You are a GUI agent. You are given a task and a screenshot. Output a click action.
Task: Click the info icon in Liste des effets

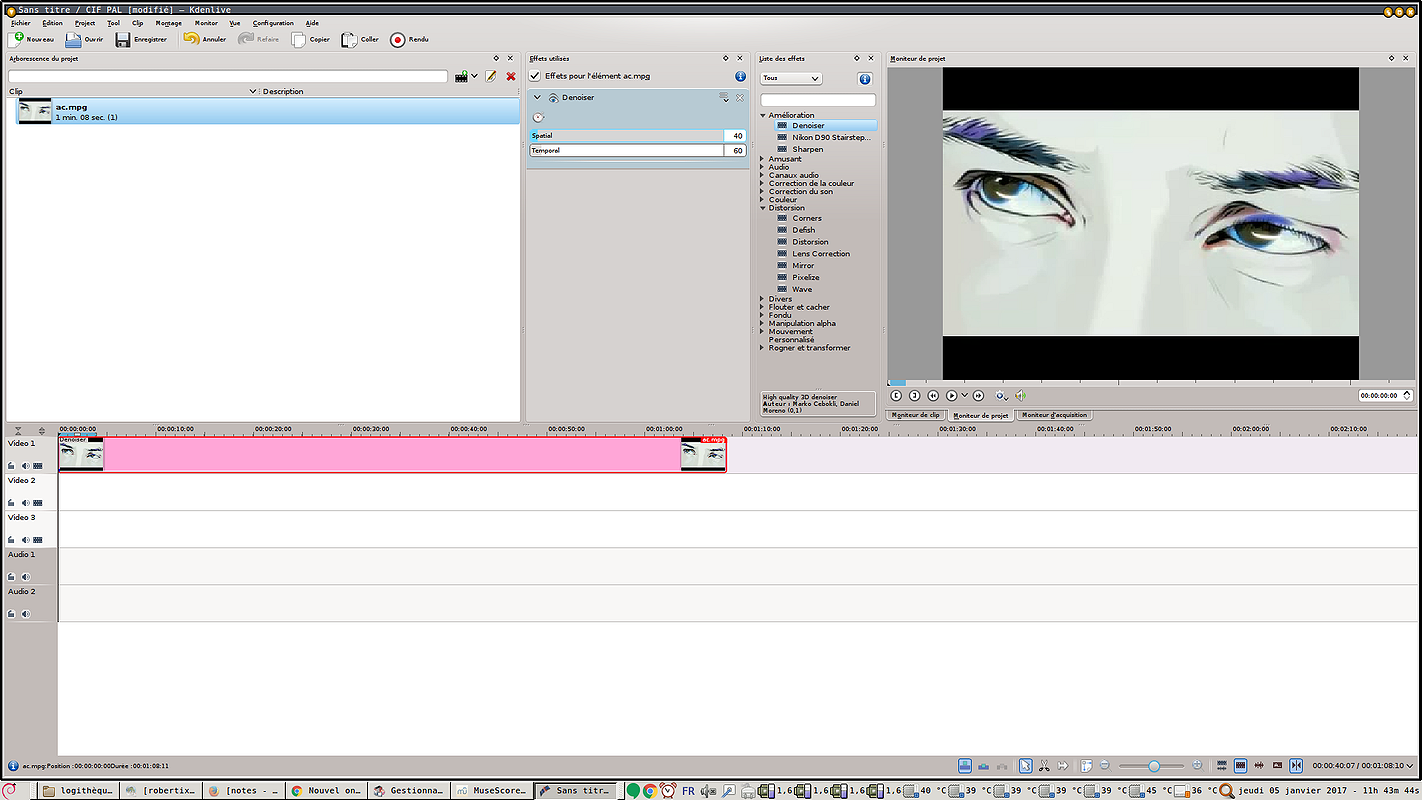[x=865, y=79]
